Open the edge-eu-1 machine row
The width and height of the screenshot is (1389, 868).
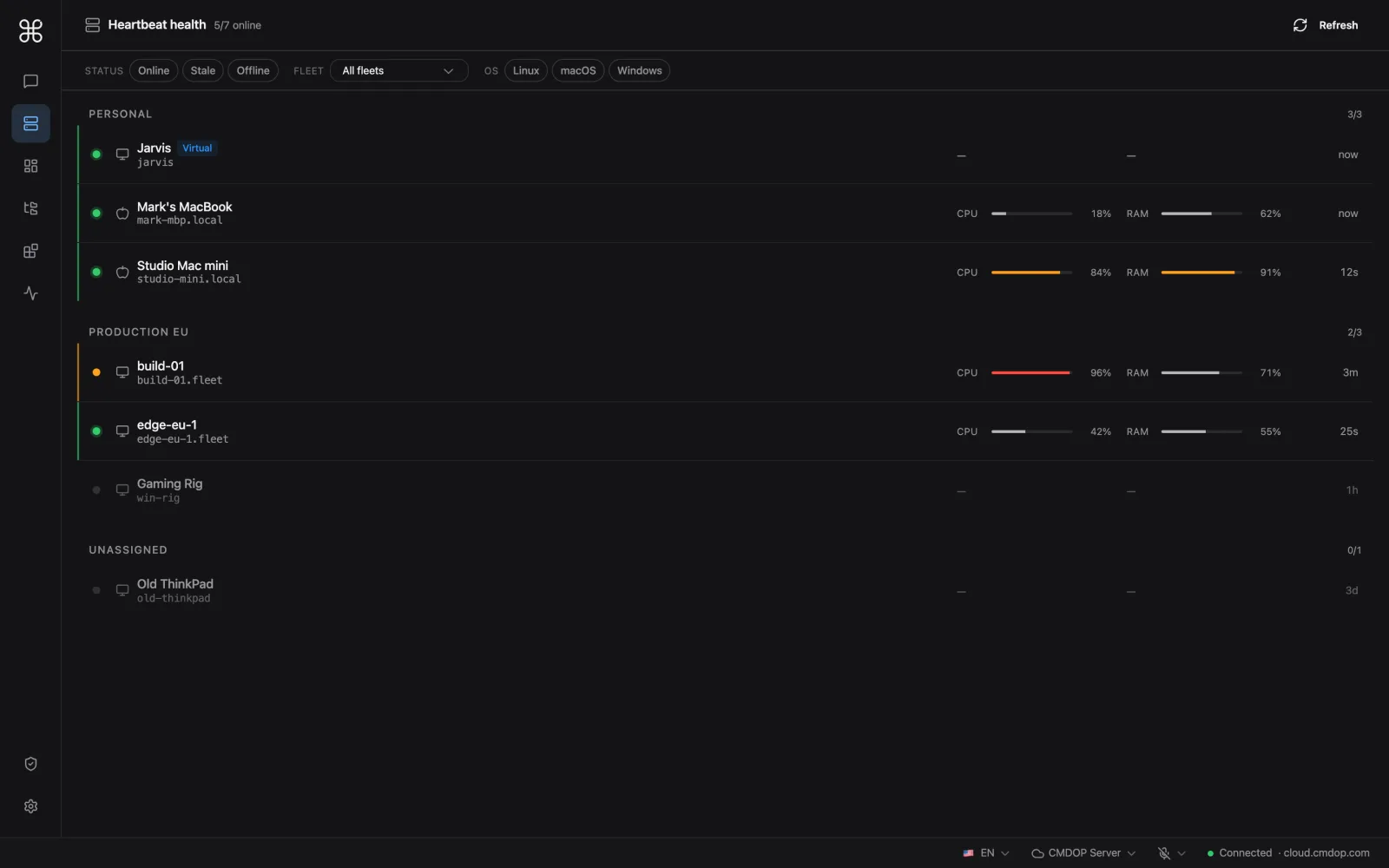[725, 431]
